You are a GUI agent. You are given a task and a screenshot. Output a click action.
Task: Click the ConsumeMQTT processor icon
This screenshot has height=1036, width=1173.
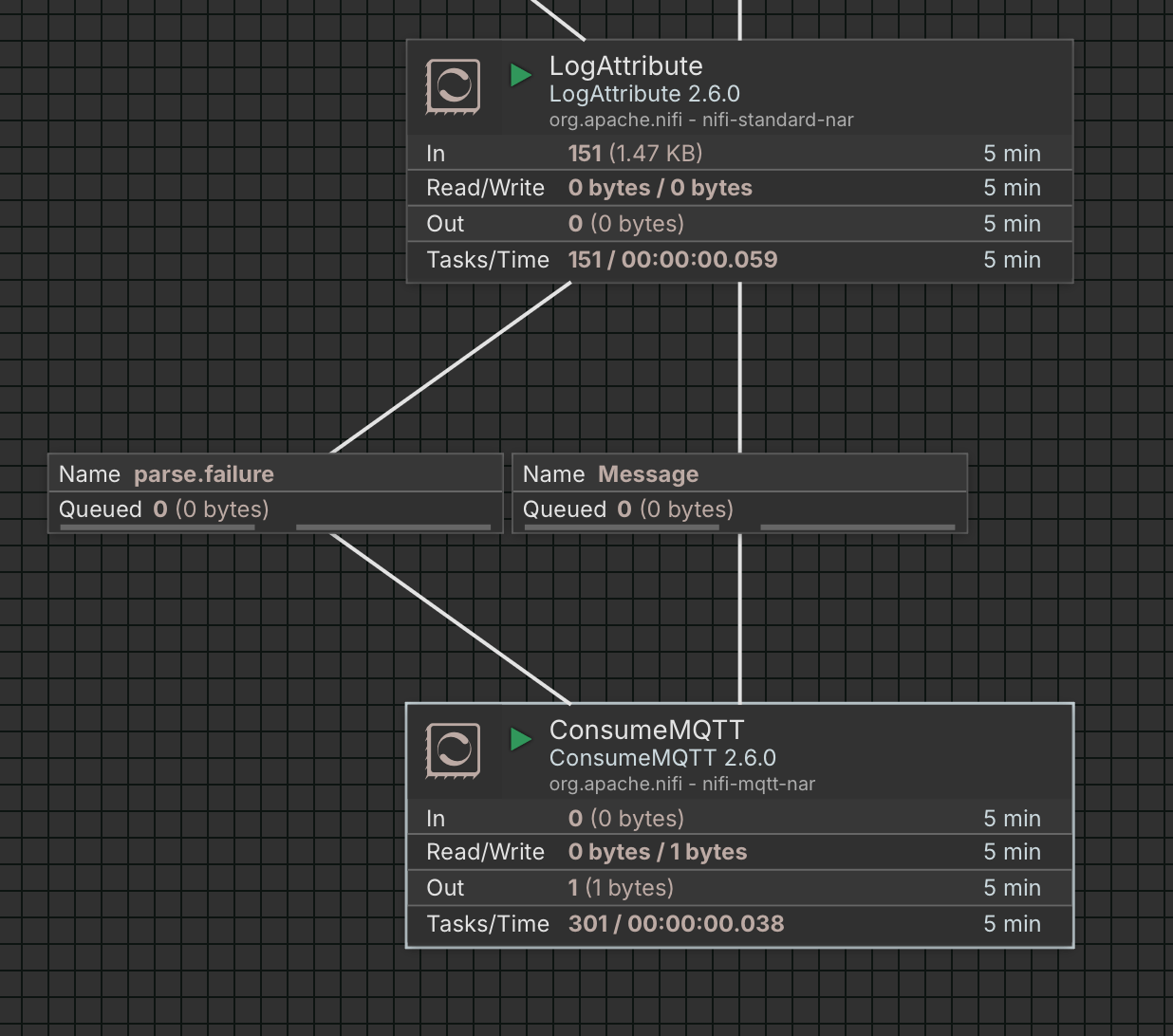454,750
